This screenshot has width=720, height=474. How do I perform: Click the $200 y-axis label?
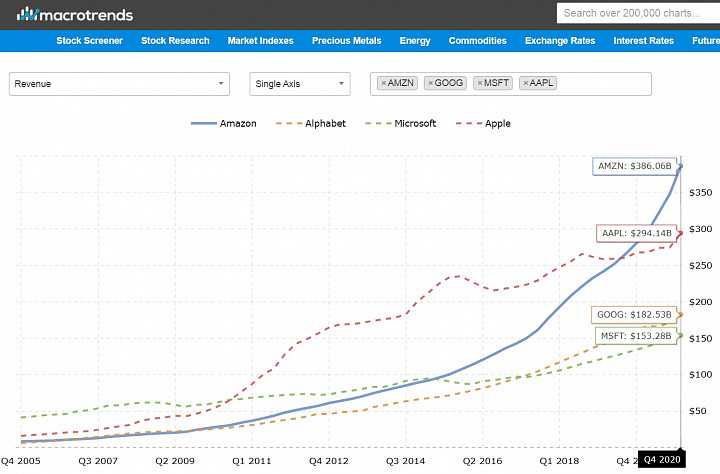point(701,302)
